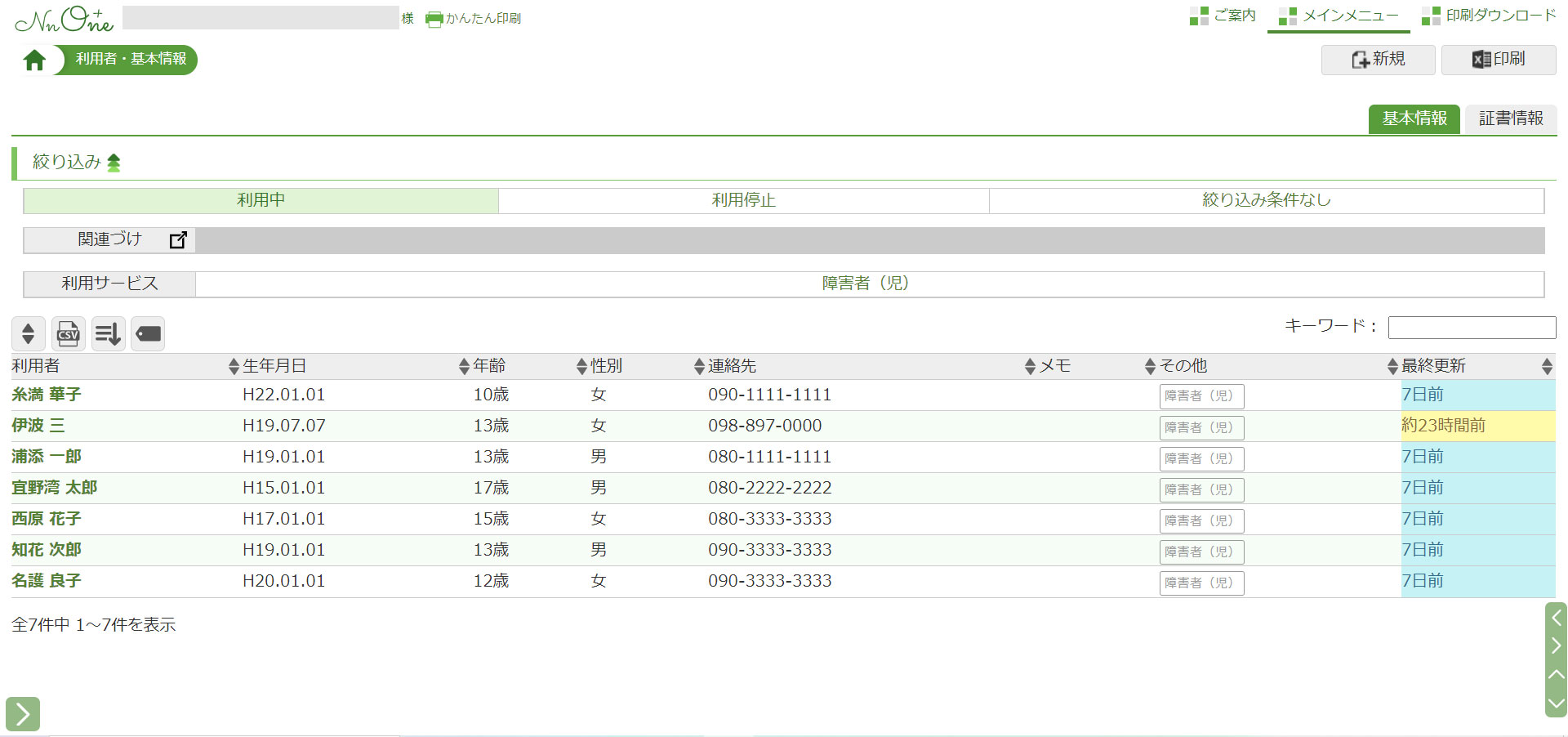Export the list with the CSV icon
1568x737 pixels.
pyautogui.click(x=68, y=333)
